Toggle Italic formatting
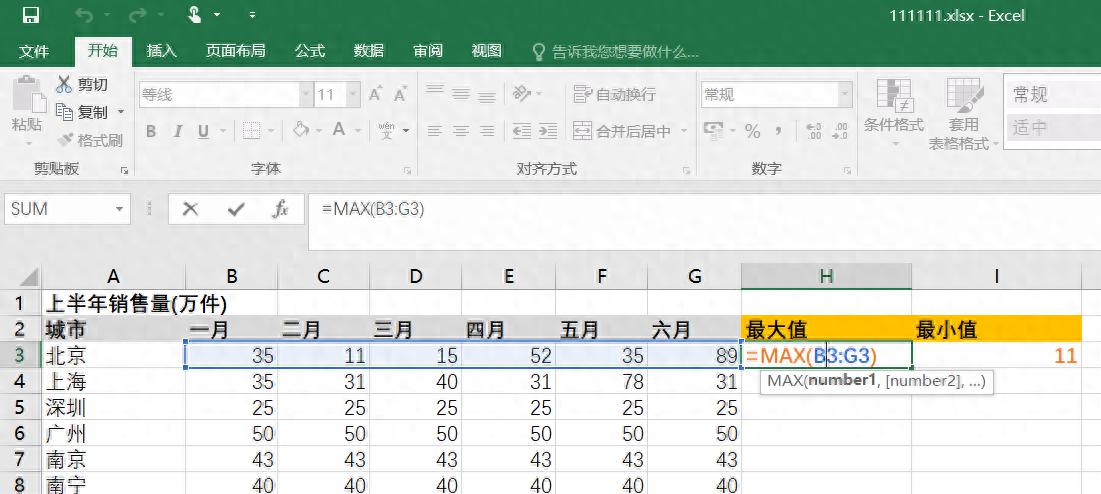Image resolution: width=1101 pixels, height=494 pixels. click(177, 131)
